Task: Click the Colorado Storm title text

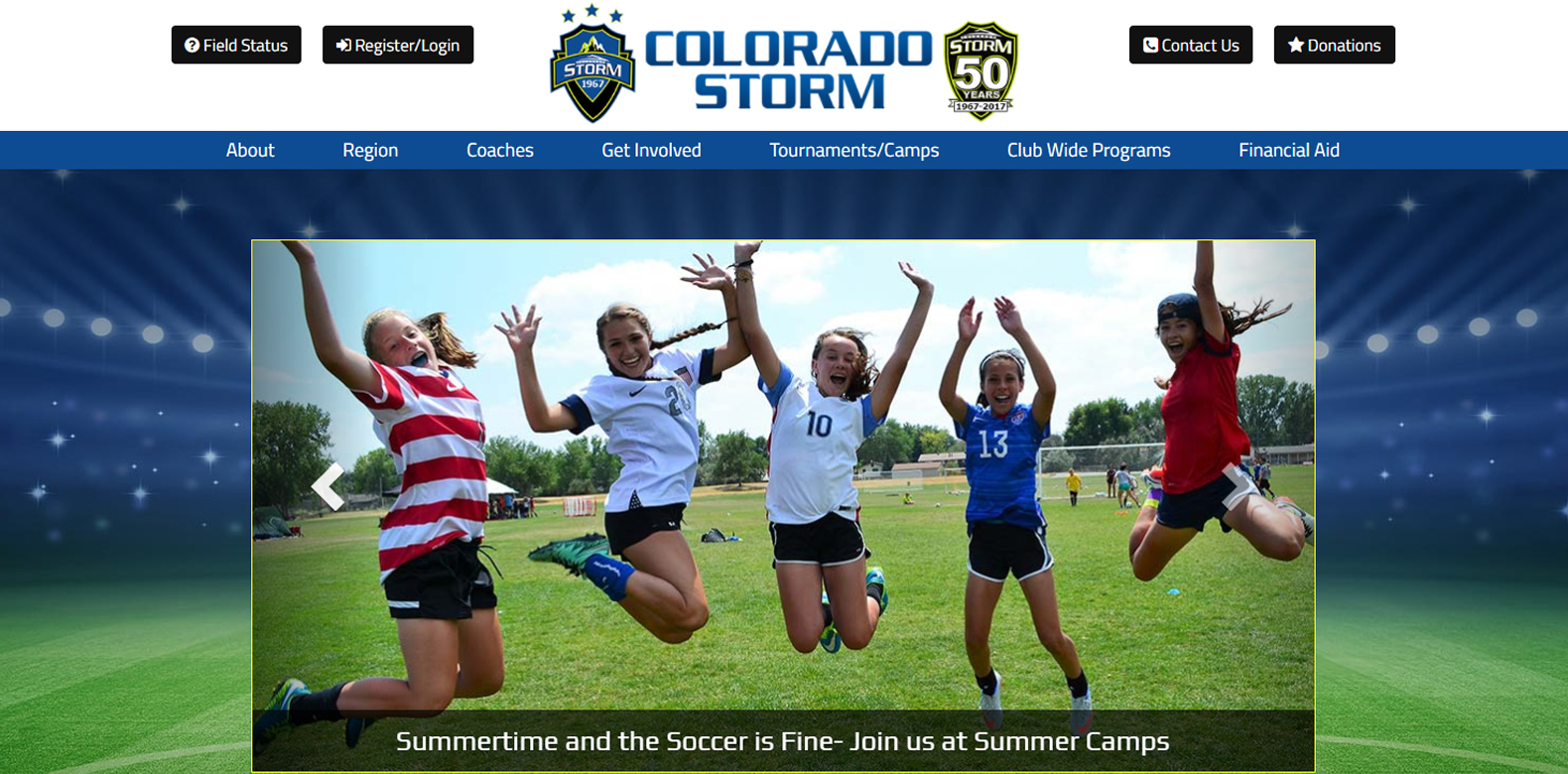Action: 789,69
